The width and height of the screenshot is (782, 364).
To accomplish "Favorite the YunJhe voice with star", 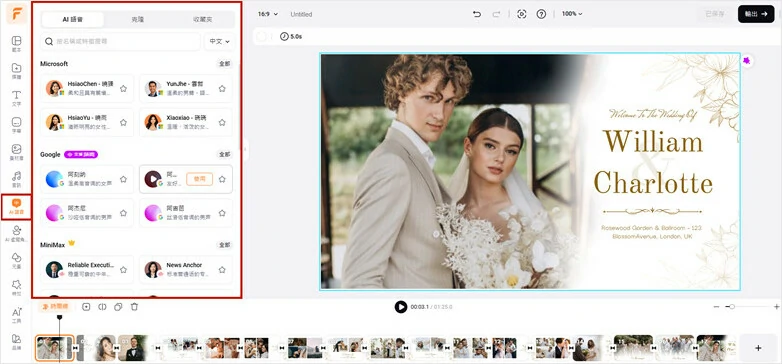I will click(222, 88).
